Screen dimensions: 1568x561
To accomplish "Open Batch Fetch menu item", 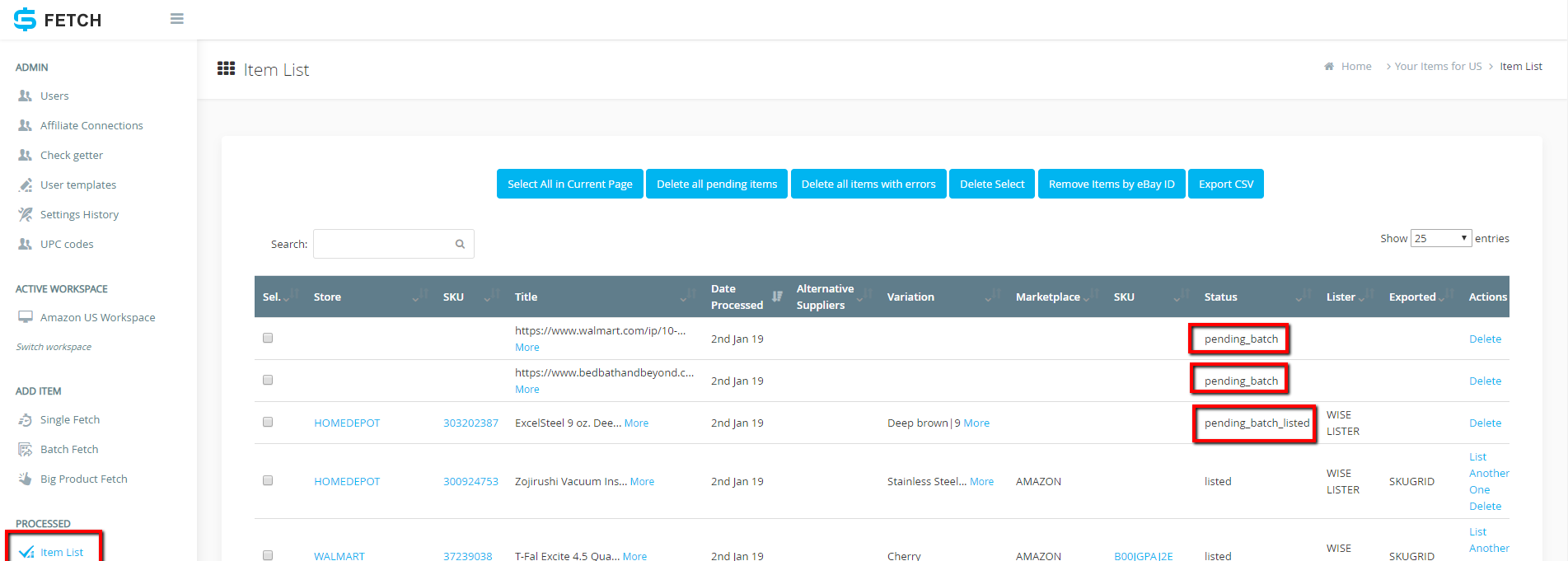I will click(x=69, y=449).
